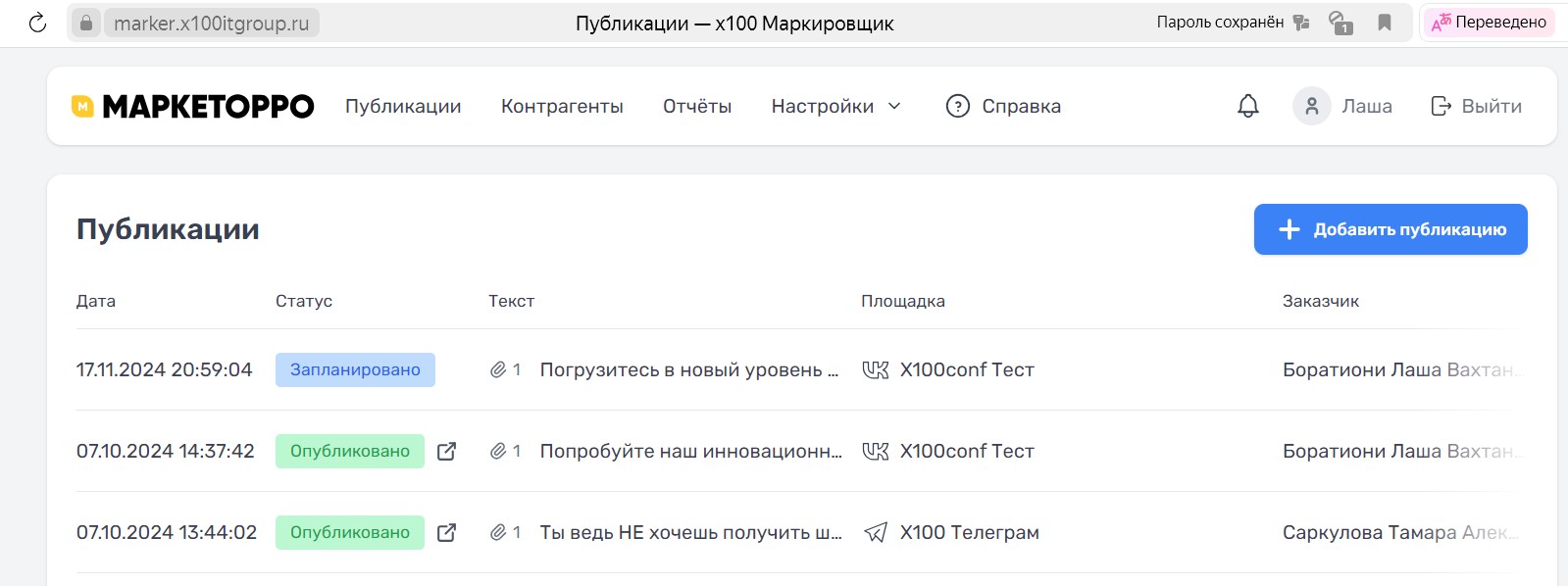Image resolution: width=1568 pixels, height=586 pixels.
Task: Click the address bar URL field
Action: (211, 24)
